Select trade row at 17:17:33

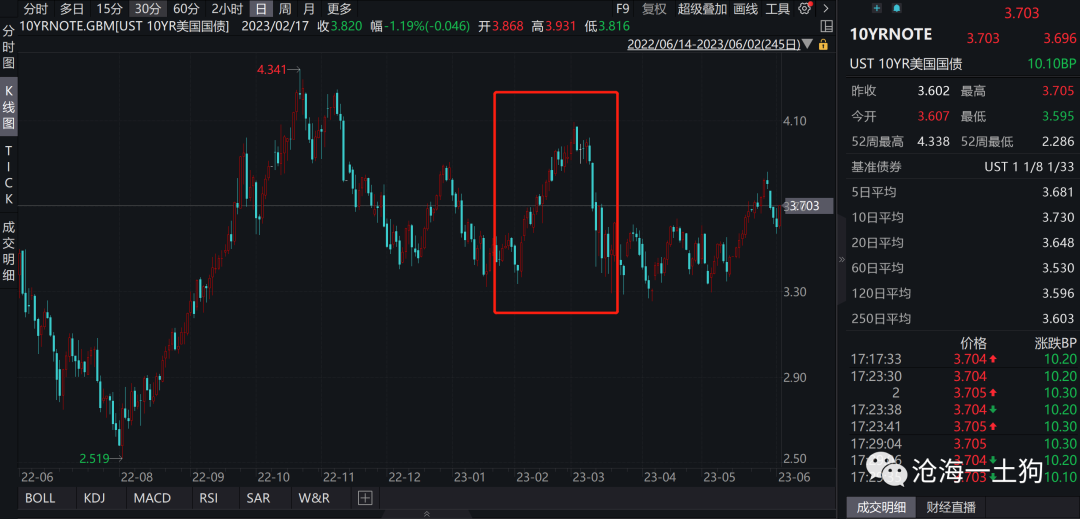pyautogui.click(x=964, y=359)
